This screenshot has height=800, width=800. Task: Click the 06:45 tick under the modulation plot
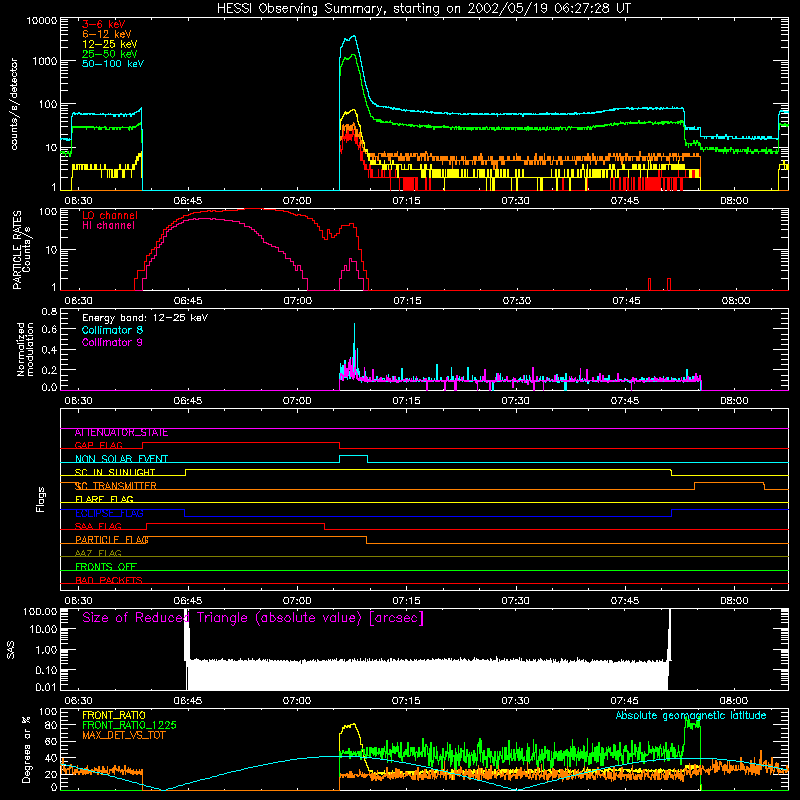(188, 401)
